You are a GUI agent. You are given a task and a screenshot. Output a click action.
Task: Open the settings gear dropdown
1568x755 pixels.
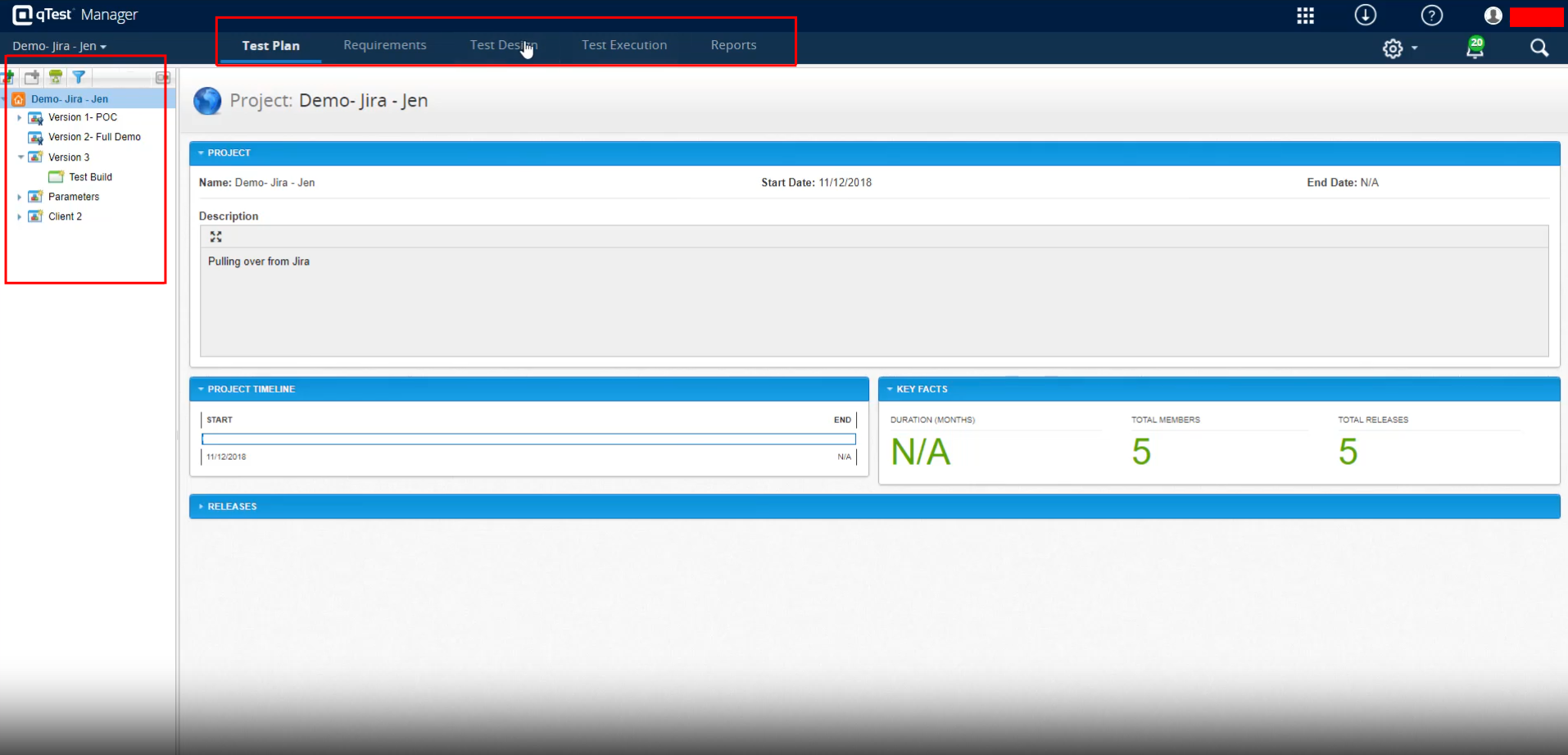1398,48
